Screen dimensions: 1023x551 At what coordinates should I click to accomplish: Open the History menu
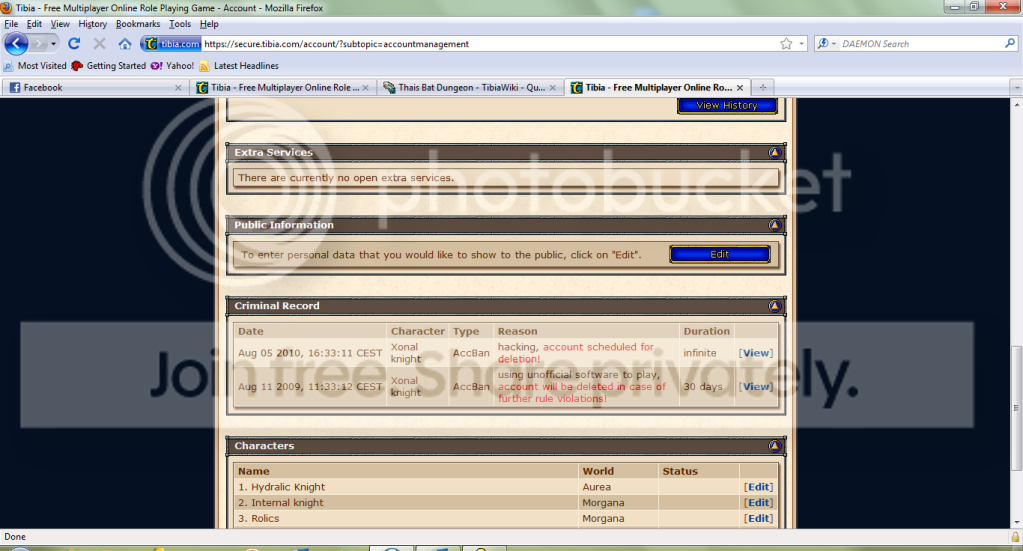coord(92,24)
